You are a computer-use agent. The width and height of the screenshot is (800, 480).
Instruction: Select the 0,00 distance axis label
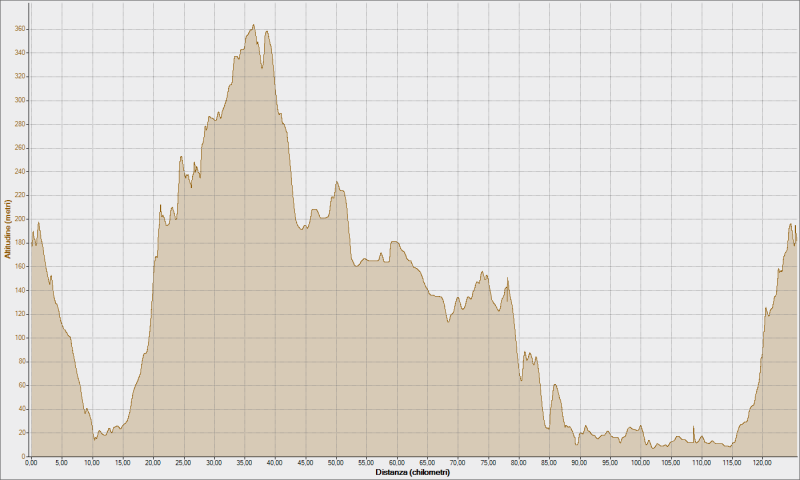(31, 463)
